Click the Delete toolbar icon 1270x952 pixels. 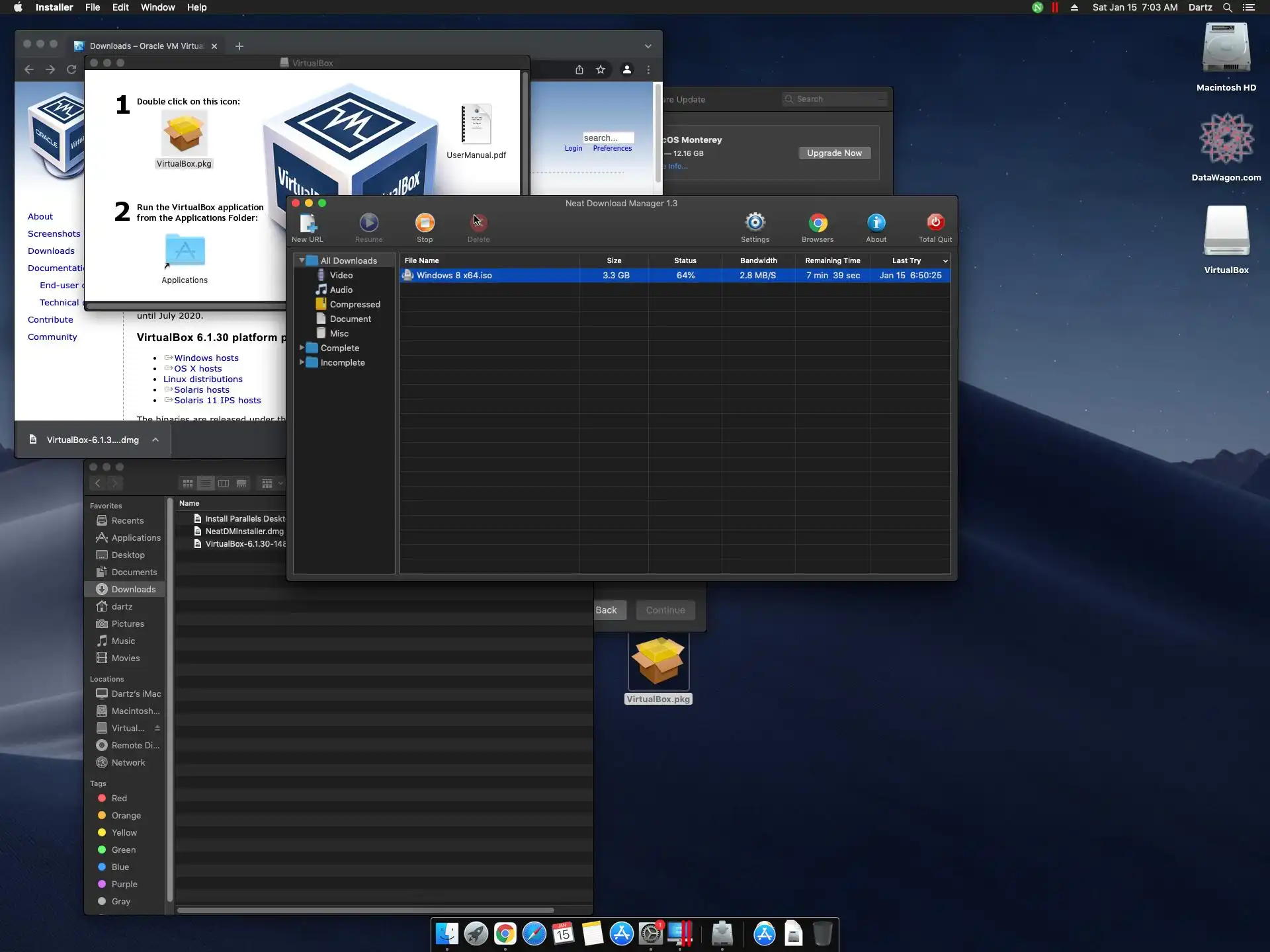[x=478, y=223]
